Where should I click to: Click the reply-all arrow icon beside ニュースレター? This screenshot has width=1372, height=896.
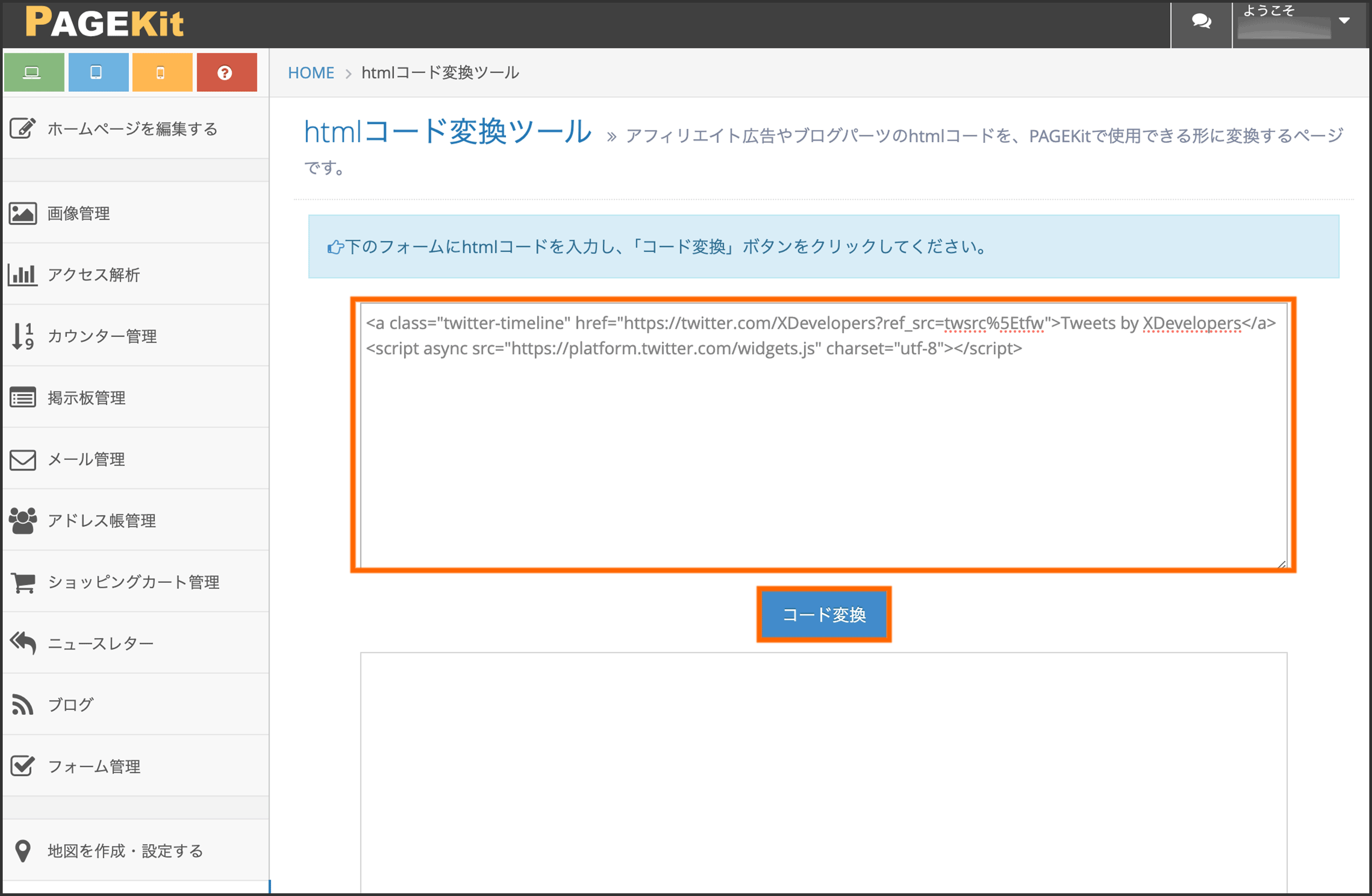click(x=23, y=643)
